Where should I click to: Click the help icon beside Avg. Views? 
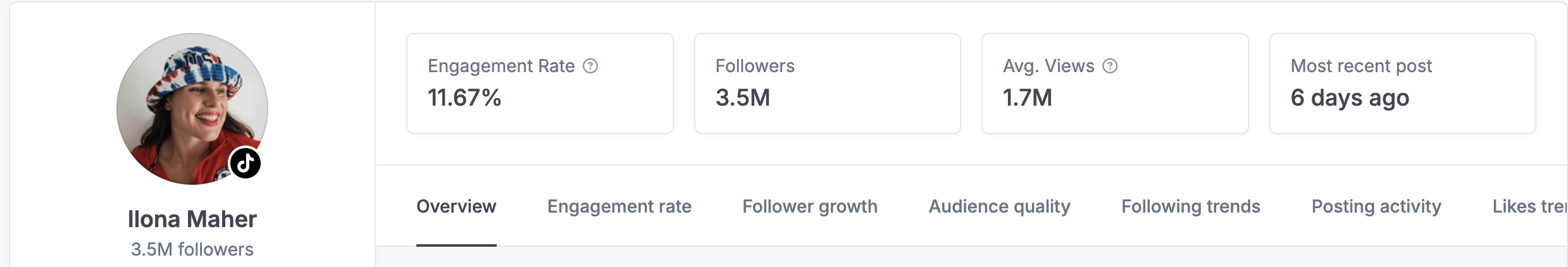1110,66
